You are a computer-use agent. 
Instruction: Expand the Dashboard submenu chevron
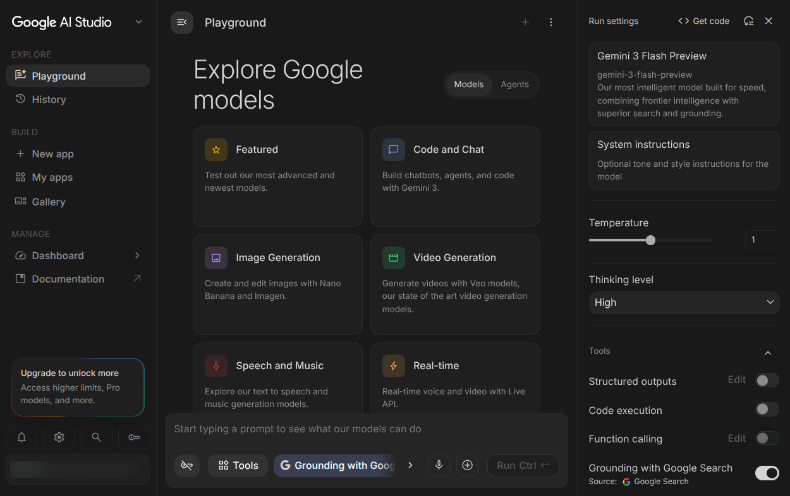click(137, 256)
